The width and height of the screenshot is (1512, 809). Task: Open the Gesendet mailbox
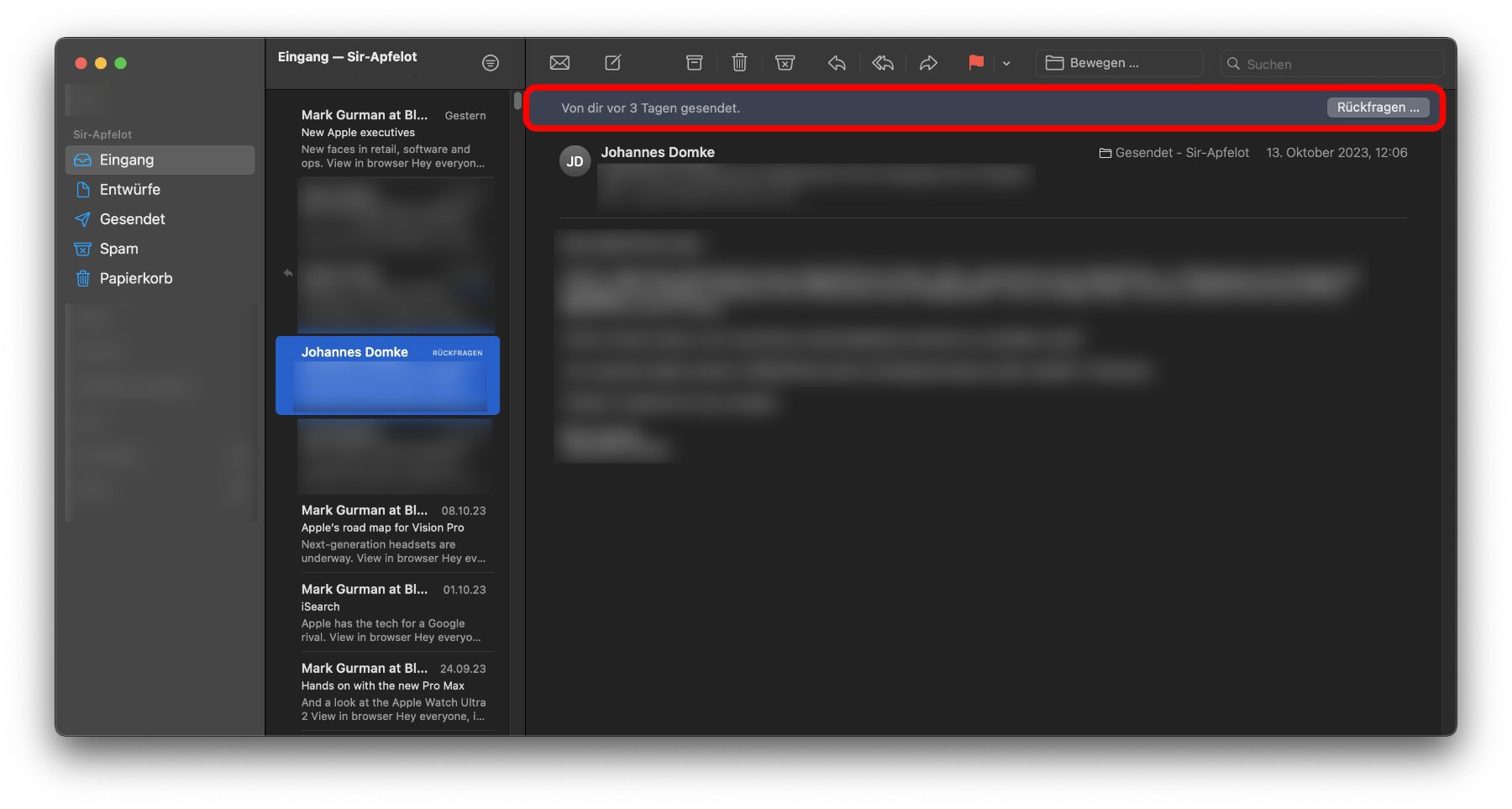coord(160,219)
